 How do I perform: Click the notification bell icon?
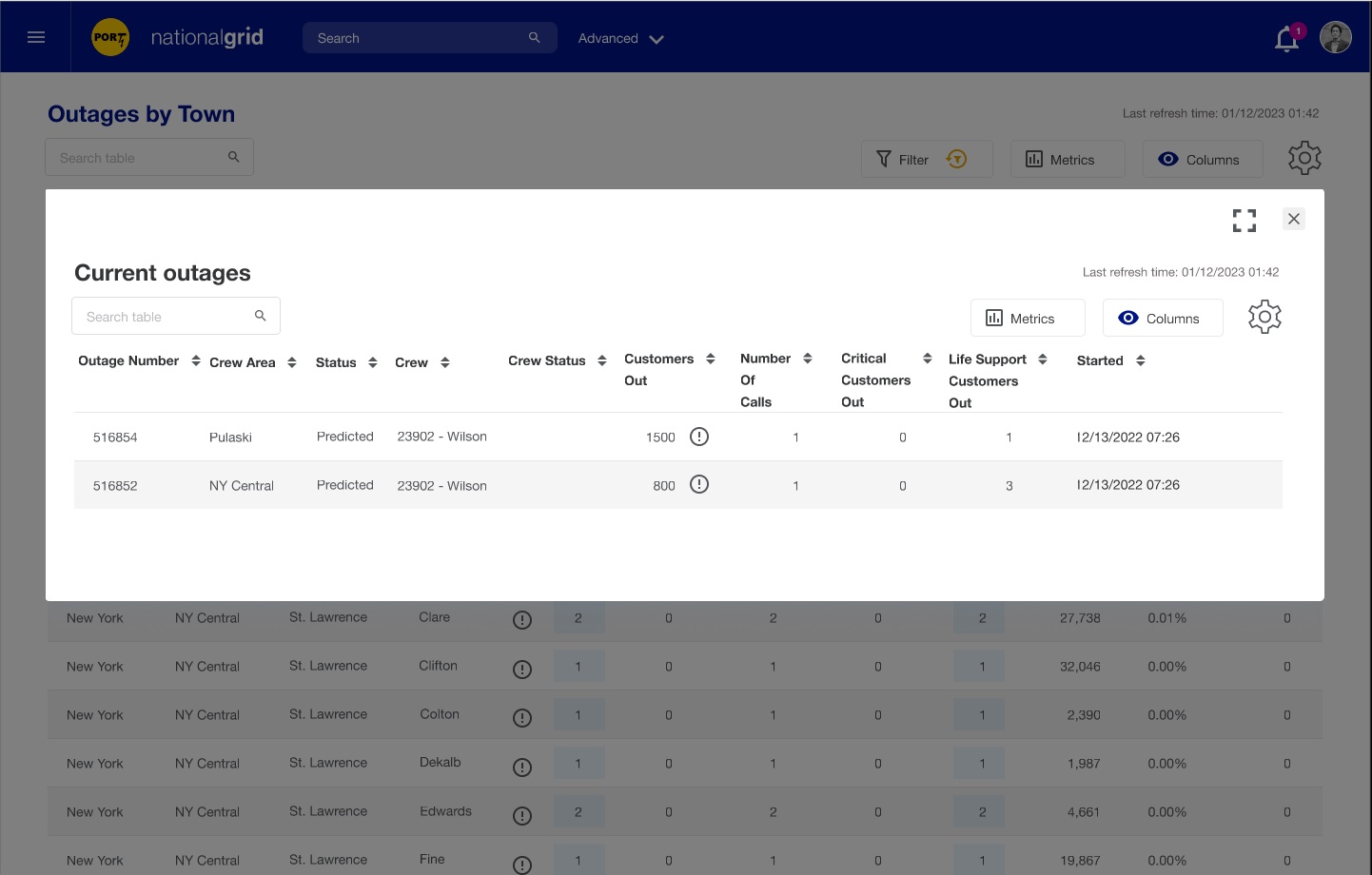pos(1286,39)
